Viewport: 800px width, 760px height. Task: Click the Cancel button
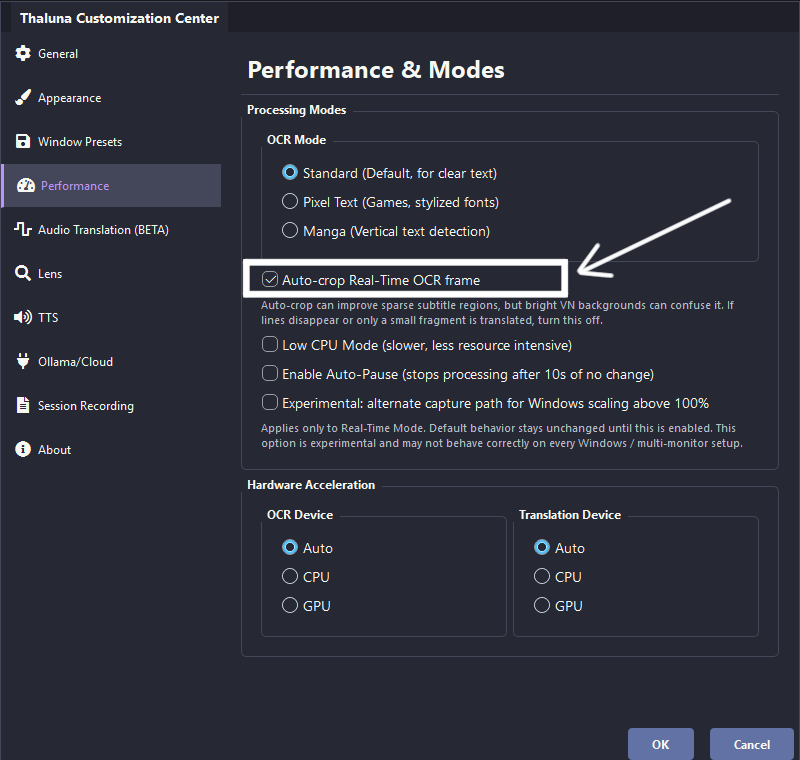(x=752, y=744)
